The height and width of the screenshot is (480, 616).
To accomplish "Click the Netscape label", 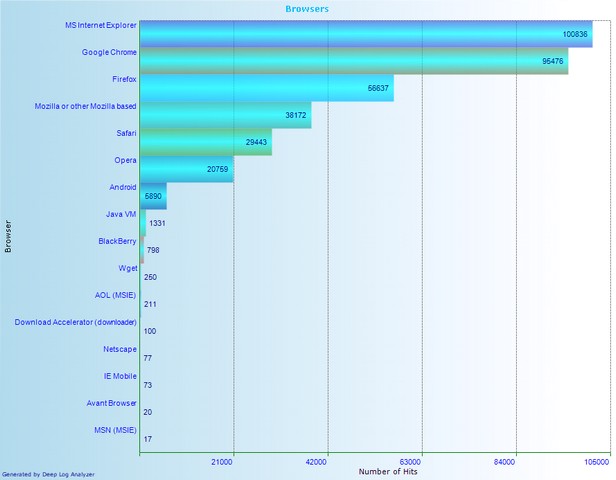I will tap(120, 349).
